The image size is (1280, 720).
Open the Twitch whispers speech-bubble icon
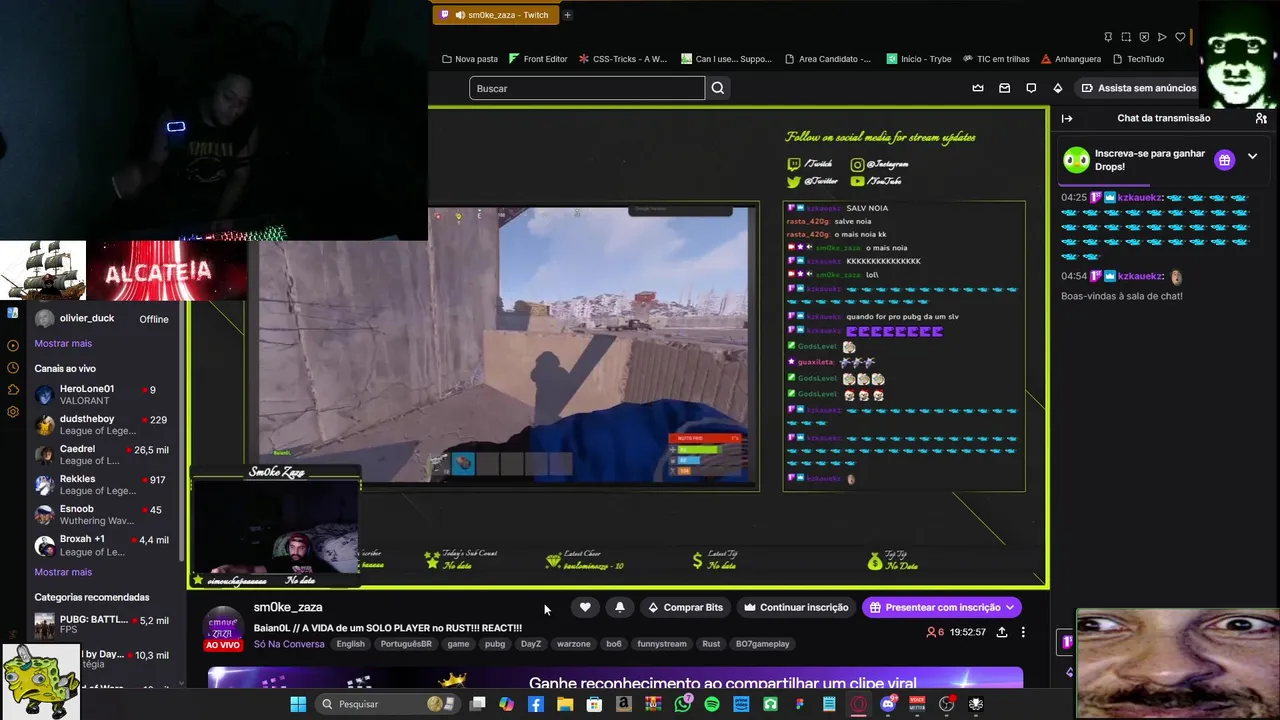[x=1031, y=88]
